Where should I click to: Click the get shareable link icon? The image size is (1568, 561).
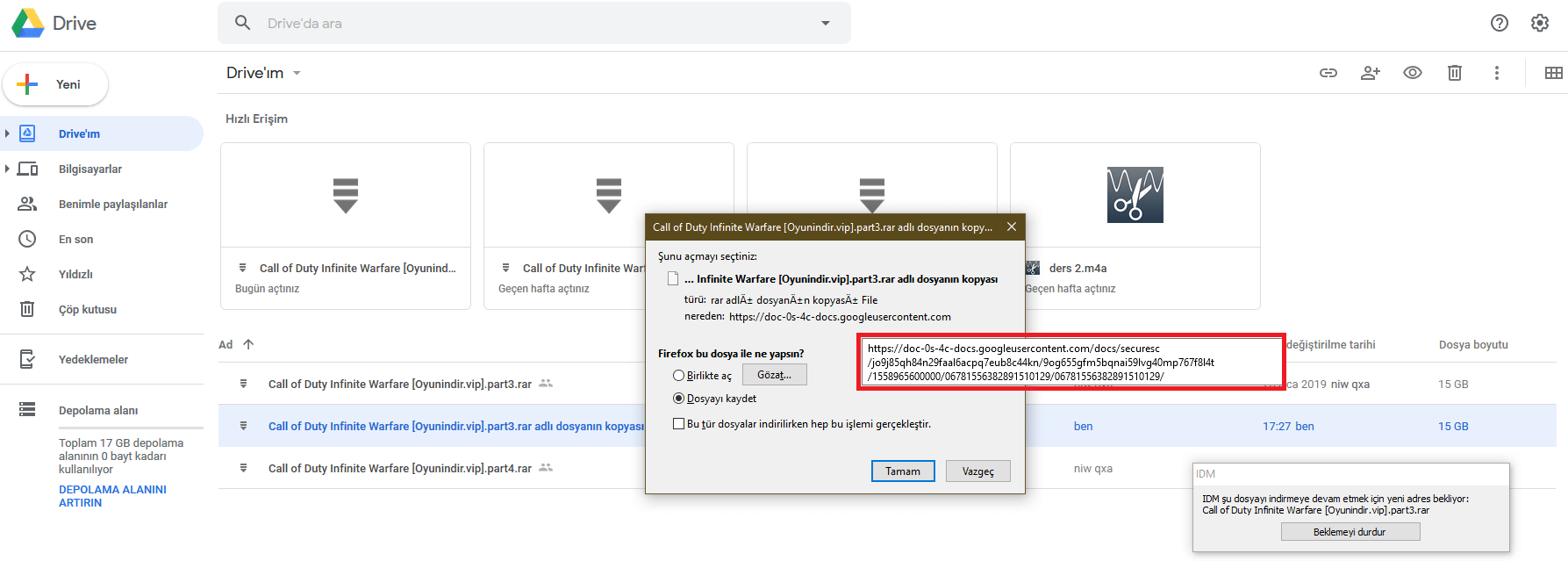click(x=1328, y=73)
